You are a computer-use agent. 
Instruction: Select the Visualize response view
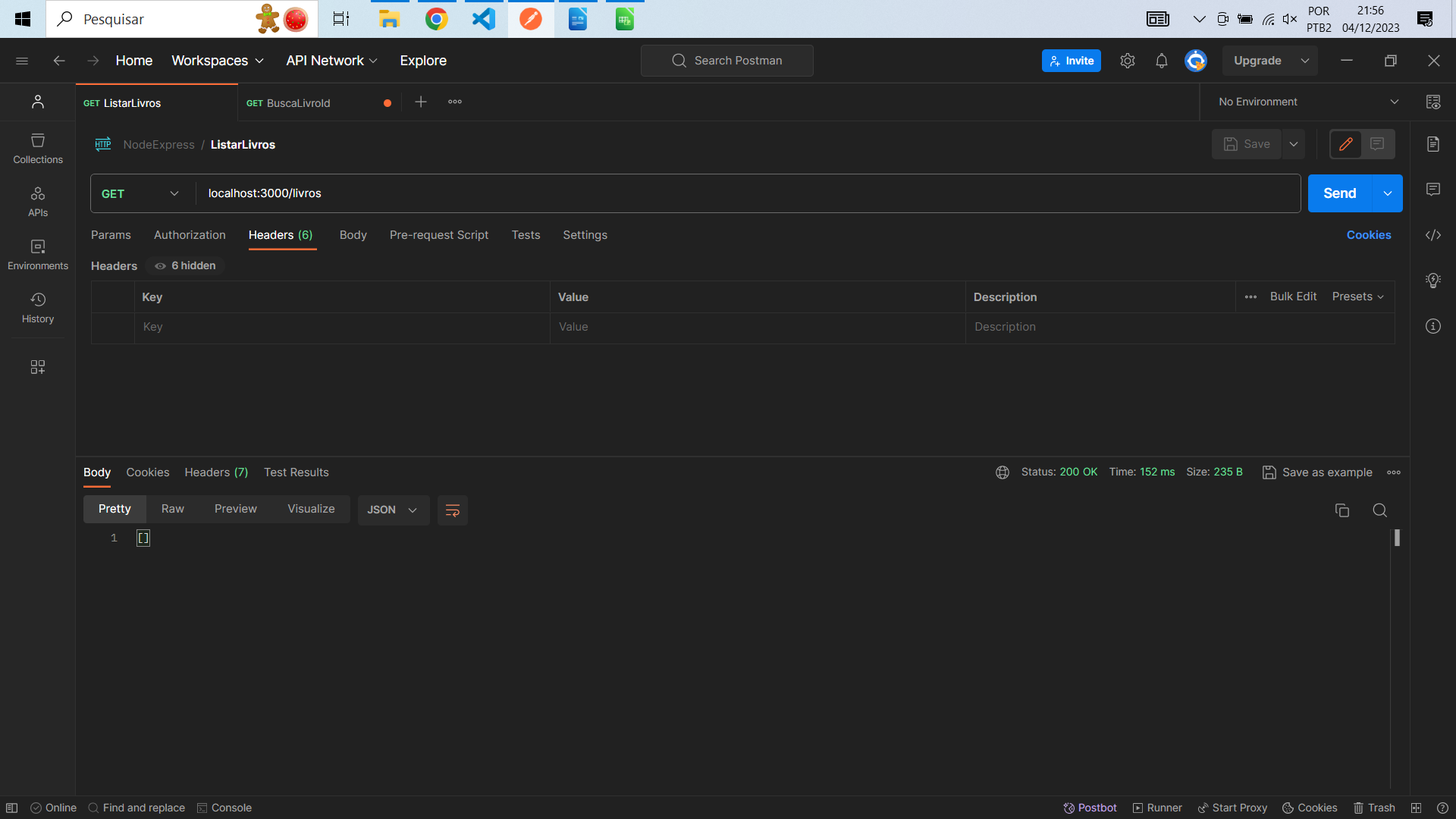coord(311,509)
